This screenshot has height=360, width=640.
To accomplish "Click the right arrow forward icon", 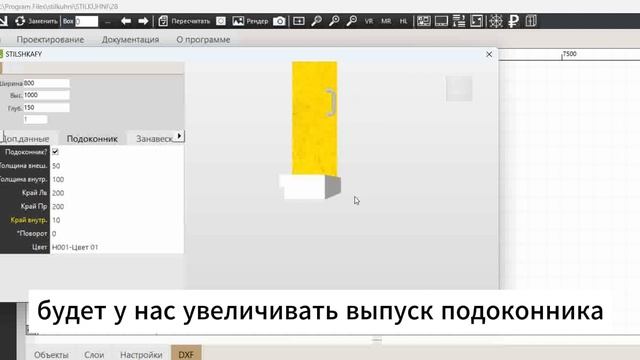I will 143,21.
